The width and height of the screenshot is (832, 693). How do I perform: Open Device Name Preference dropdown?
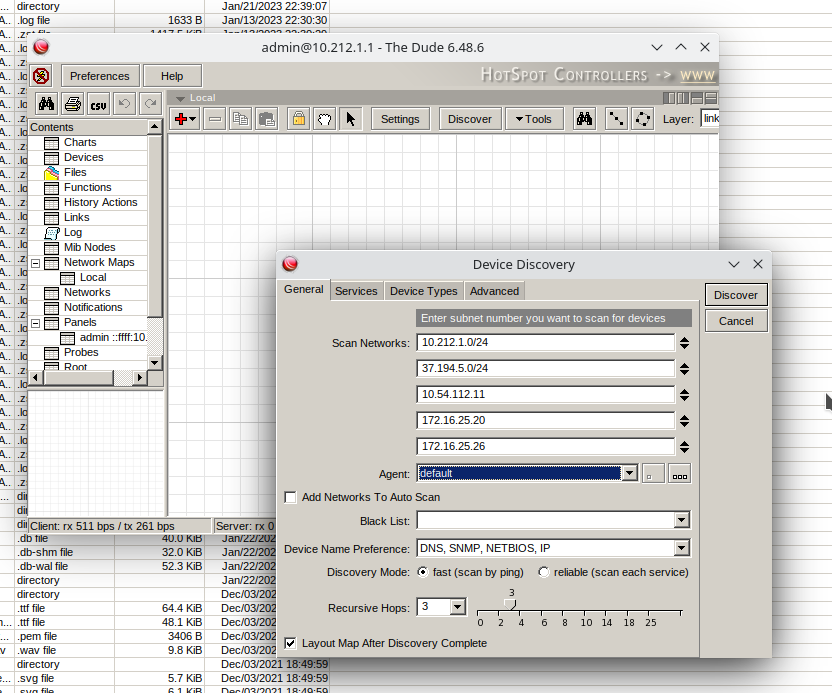[x=681, y=548]
